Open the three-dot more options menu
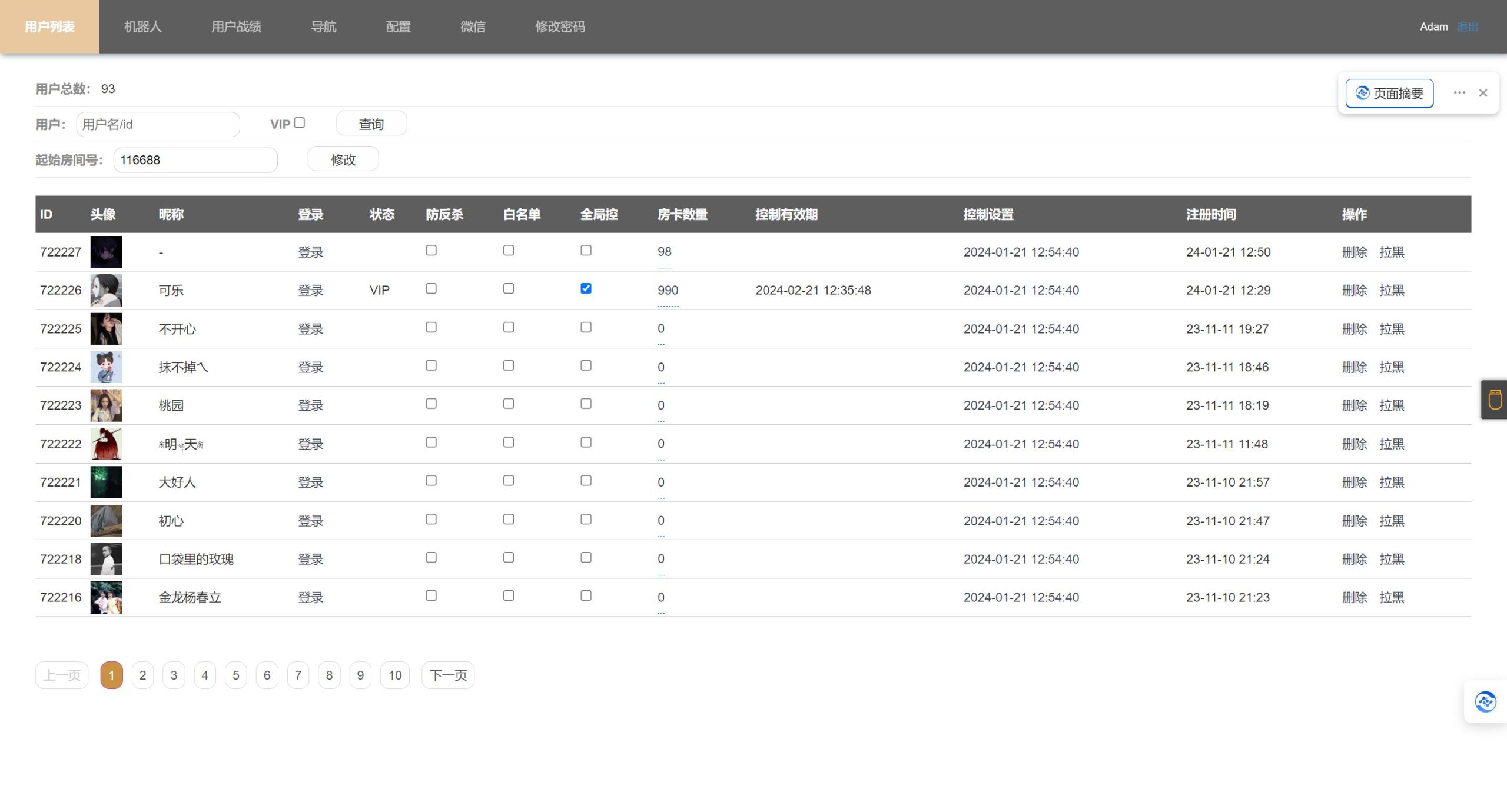Screen dimensions: 1507x812 click(x=1459, y=93)
